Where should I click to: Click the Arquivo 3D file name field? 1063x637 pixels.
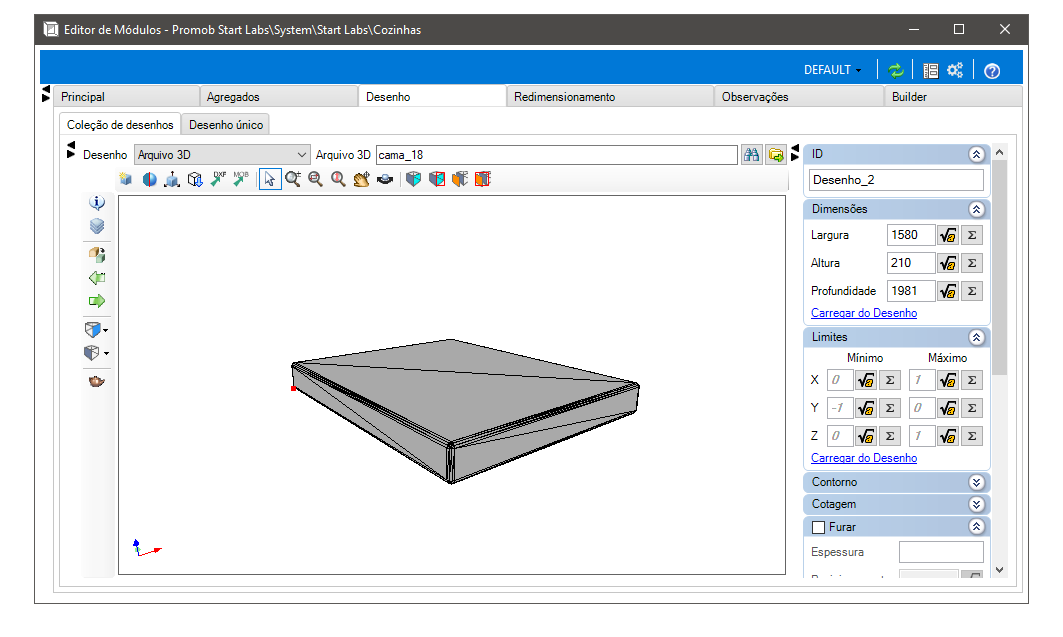(557, 155)
